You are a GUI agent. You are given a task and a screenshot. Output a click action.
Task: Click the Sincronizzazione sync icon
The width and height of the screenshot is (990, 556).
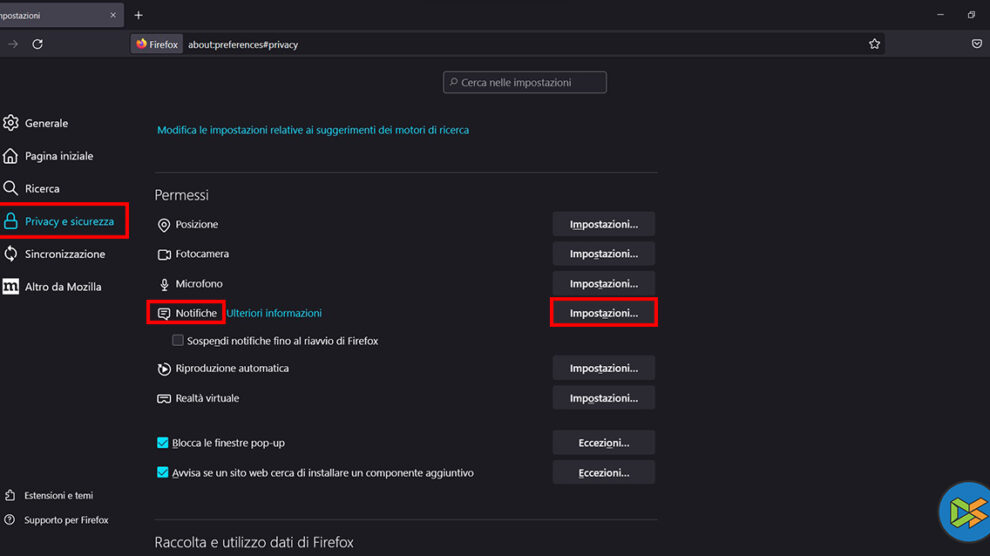click(11, 254)
